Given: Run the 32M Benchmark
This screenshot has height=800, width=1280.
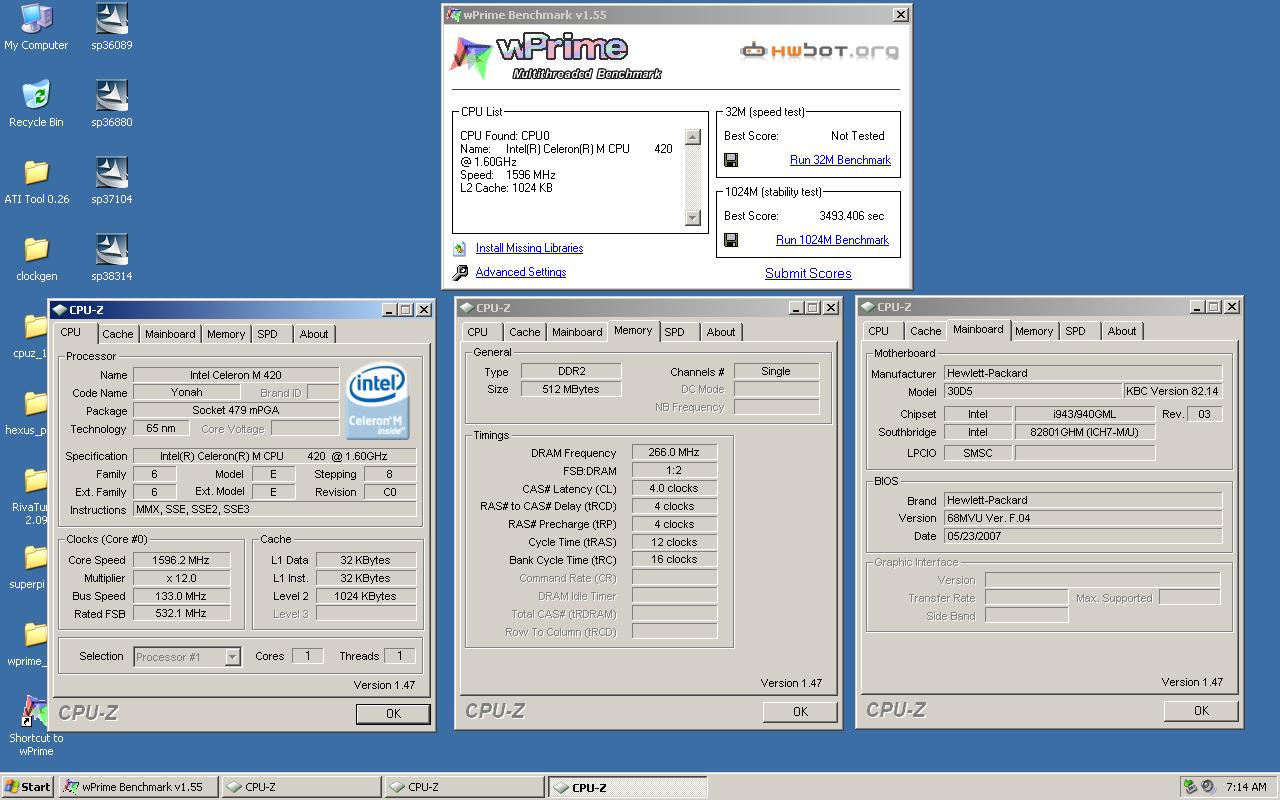Looking at the screenshot, I should pos(840,160).
